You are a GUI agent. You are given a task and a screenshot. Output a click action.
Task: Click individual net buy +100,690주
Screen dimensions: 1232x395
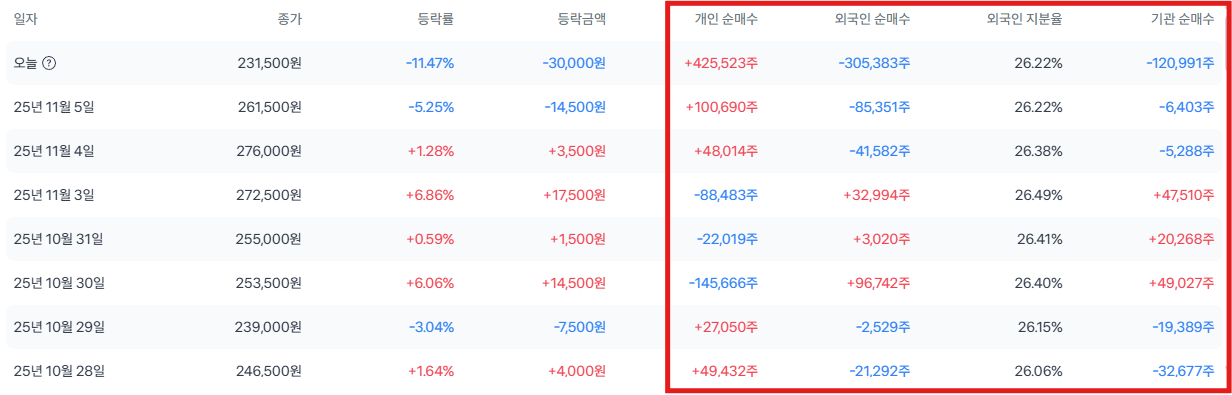pyautogui.click(x=722, y=107)
